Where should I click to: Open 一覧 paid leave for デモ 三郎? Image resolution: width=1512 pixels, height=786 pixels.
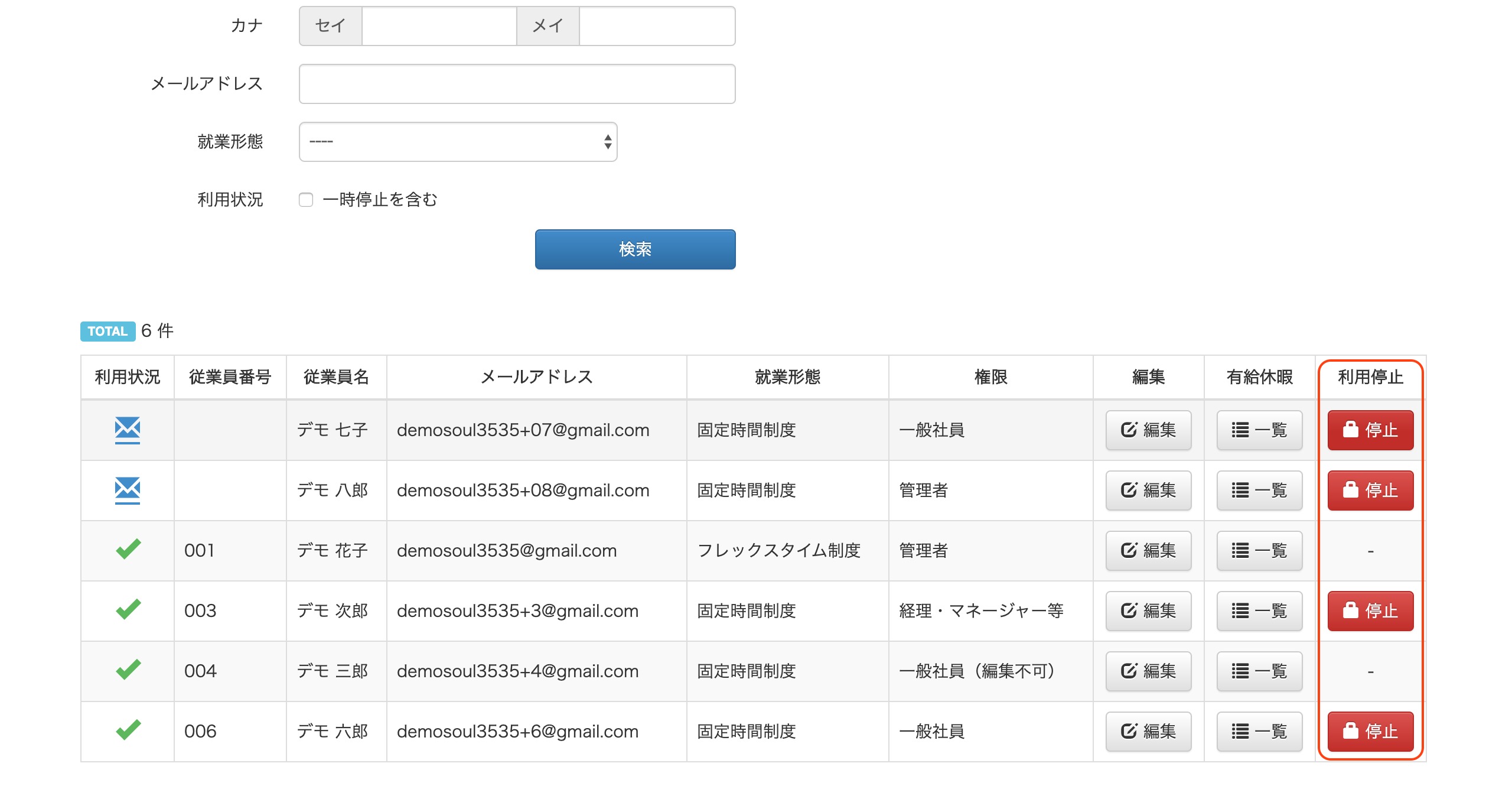click(x=1259, y=671)
